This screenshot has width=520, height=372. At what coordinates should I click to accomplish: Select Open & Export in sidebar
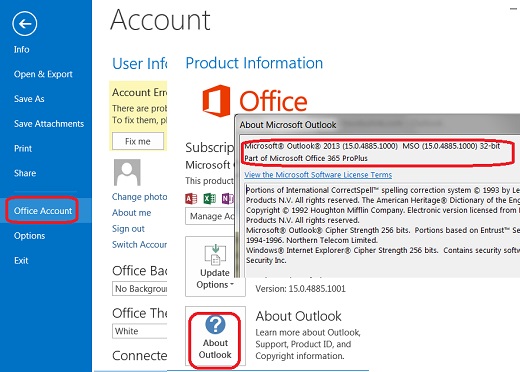pyautogui.click(x=43, y=74)
